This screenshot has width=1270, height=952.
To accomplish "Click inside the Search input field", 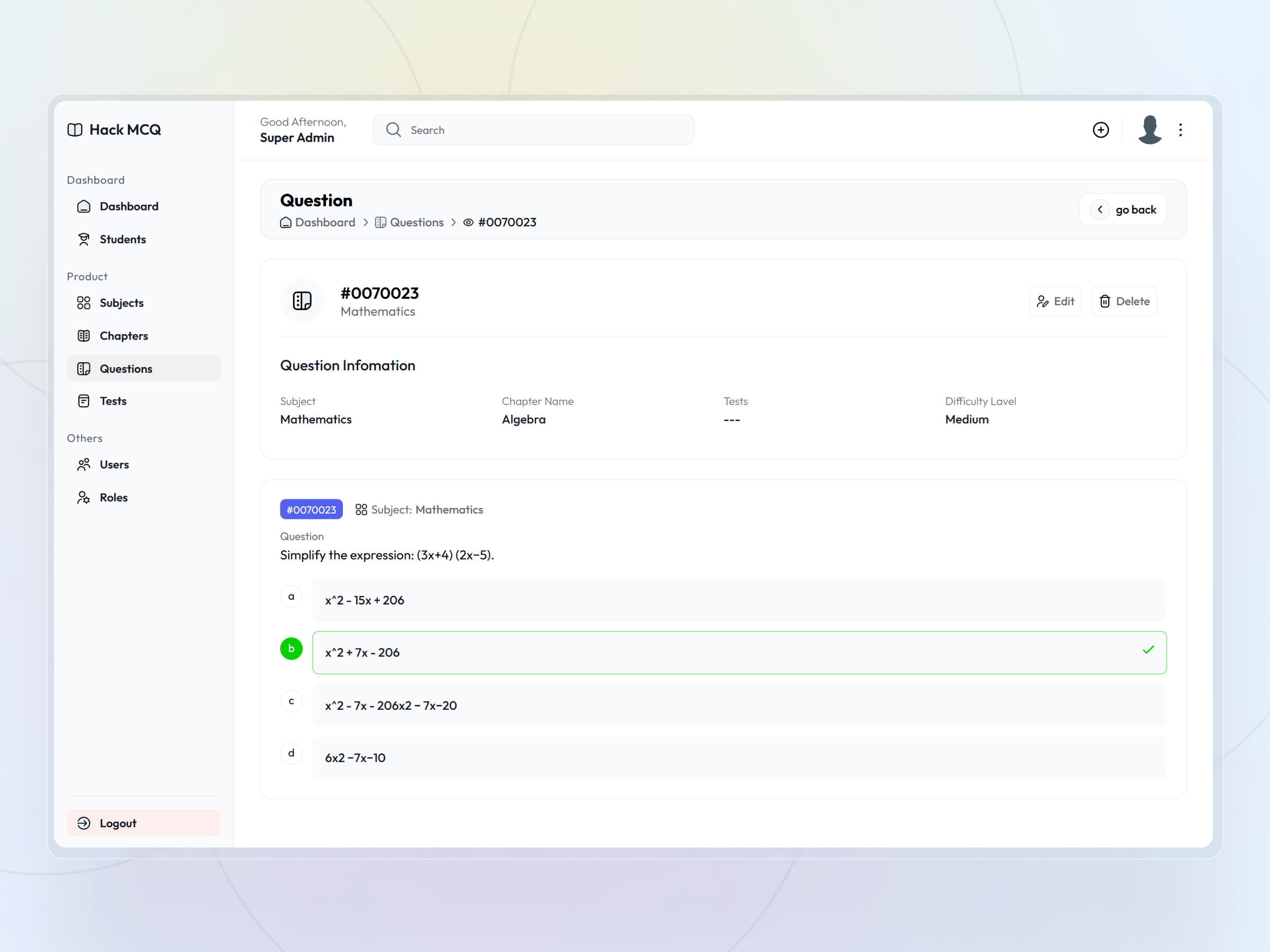I will [533, 130].
